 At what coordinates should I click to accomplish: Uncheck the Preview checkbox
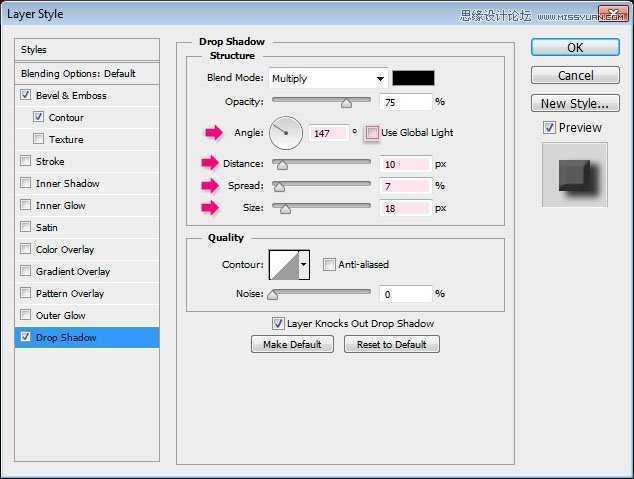549,128
